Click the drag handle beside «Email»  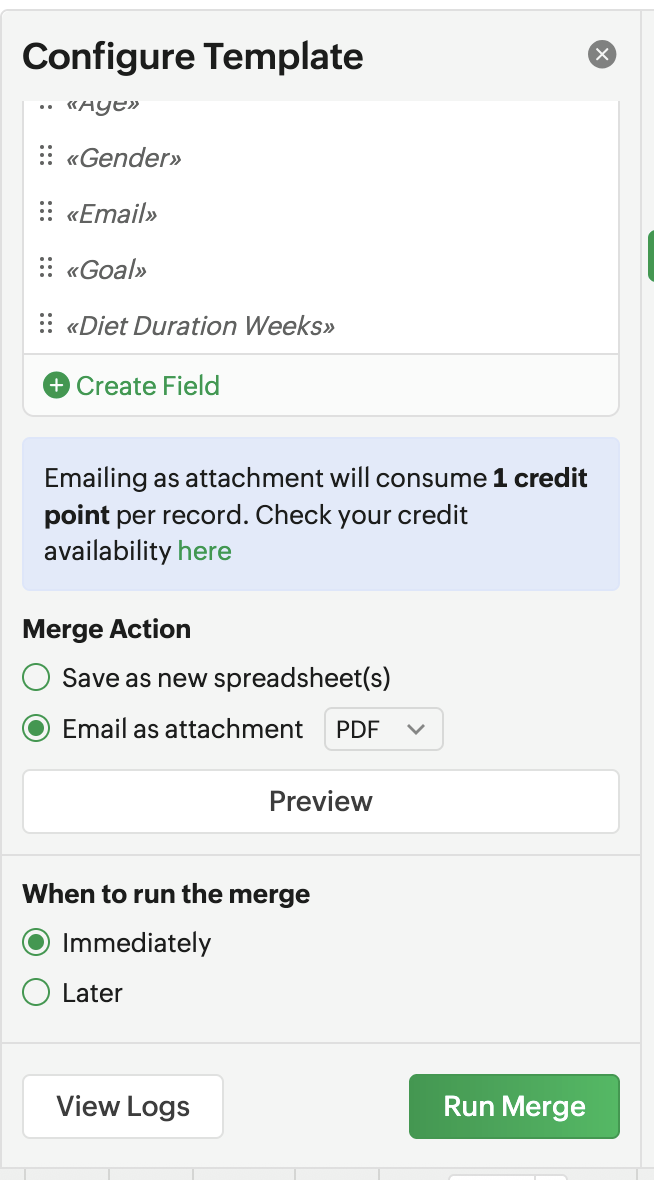(x=46, y=211)
